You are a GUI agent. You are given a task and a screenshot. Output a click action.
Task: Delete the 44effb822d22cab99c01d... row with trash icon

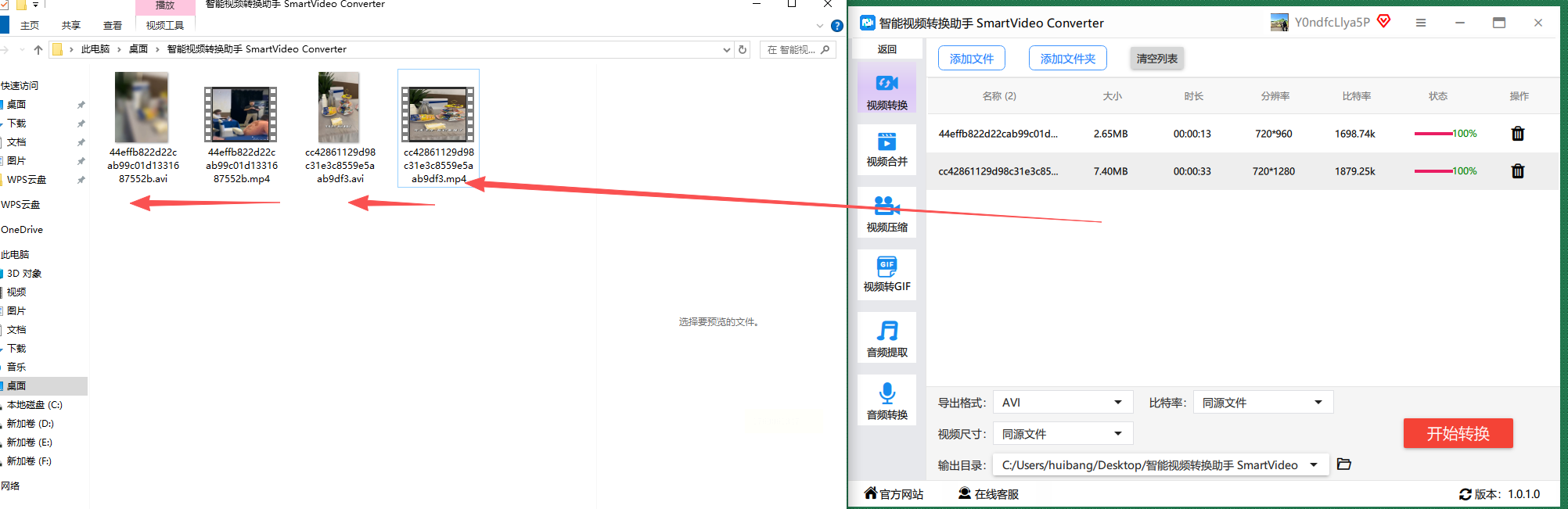click(x=1517, y=134)
